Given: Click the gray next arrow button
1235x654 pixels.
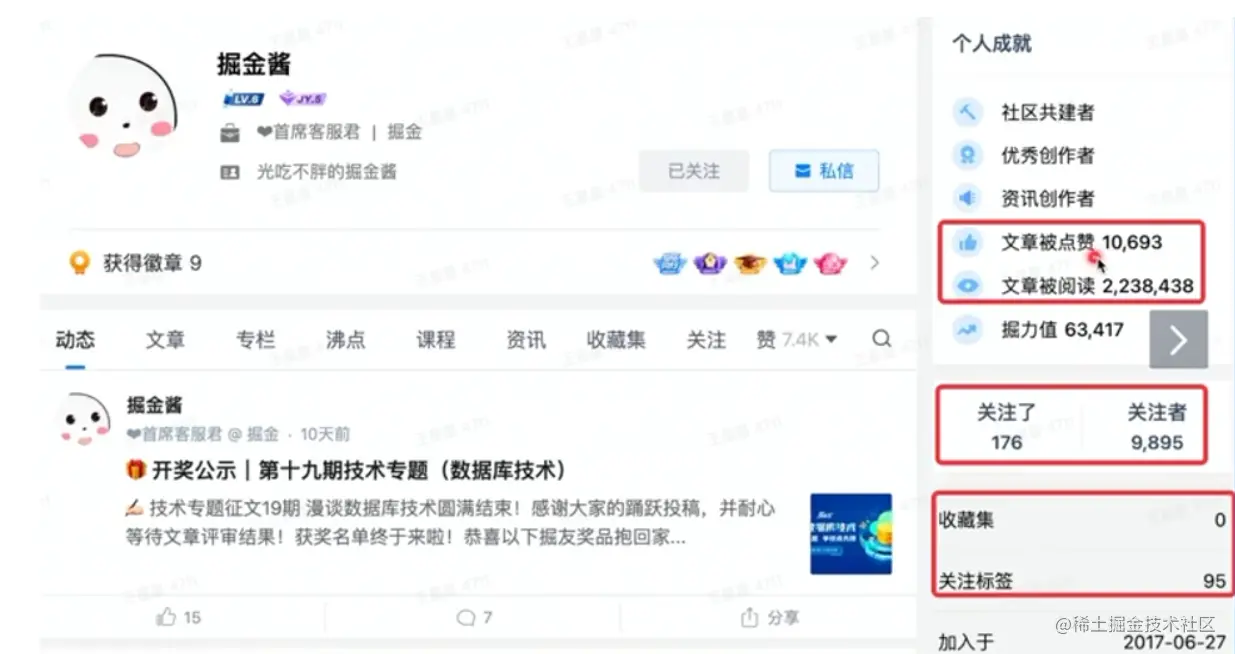Looking at the screenshot, I should pos(1178,339).
